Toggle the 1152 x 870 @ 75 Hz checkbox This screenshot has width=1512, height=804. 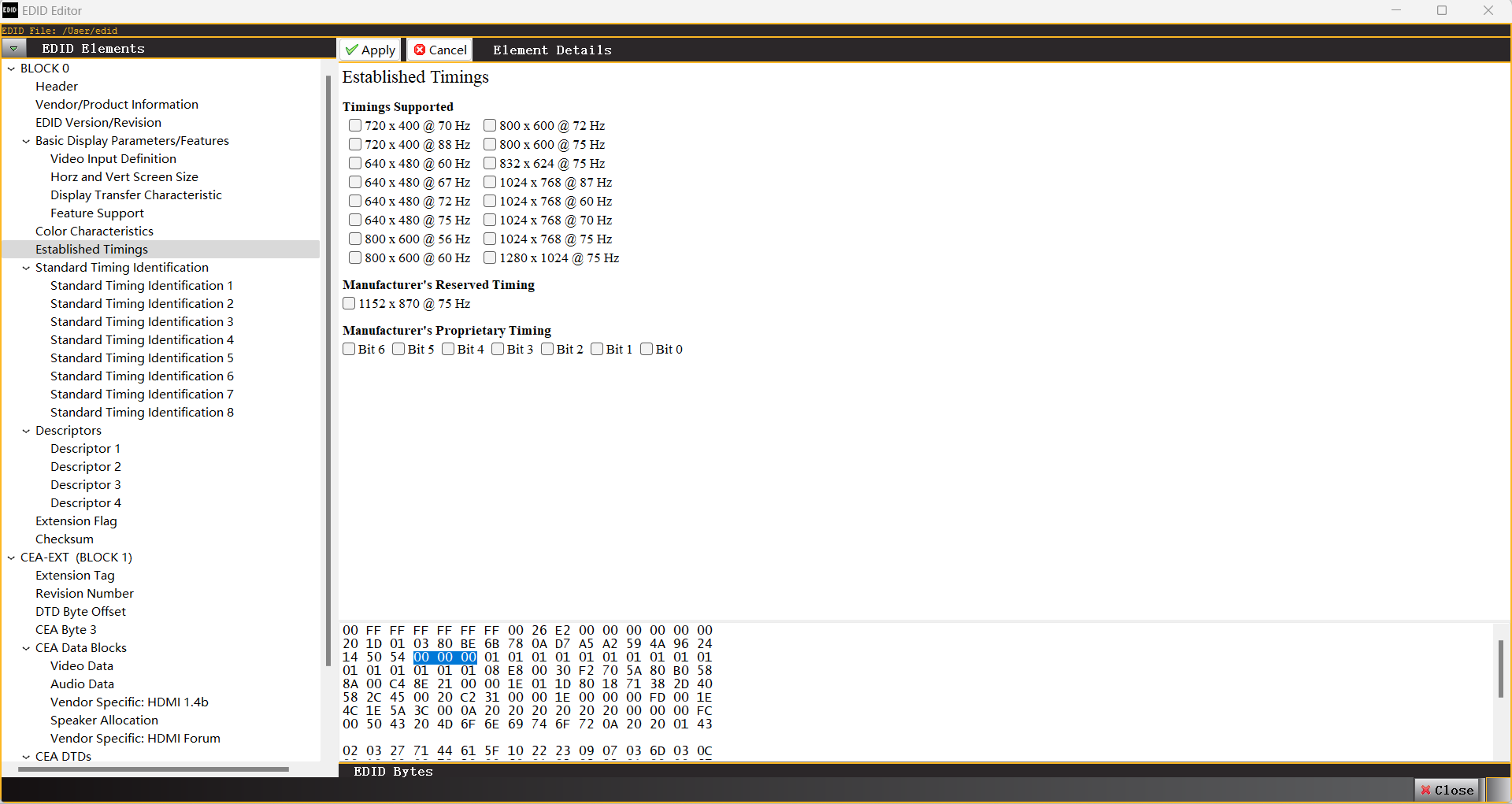pos(349,303)
